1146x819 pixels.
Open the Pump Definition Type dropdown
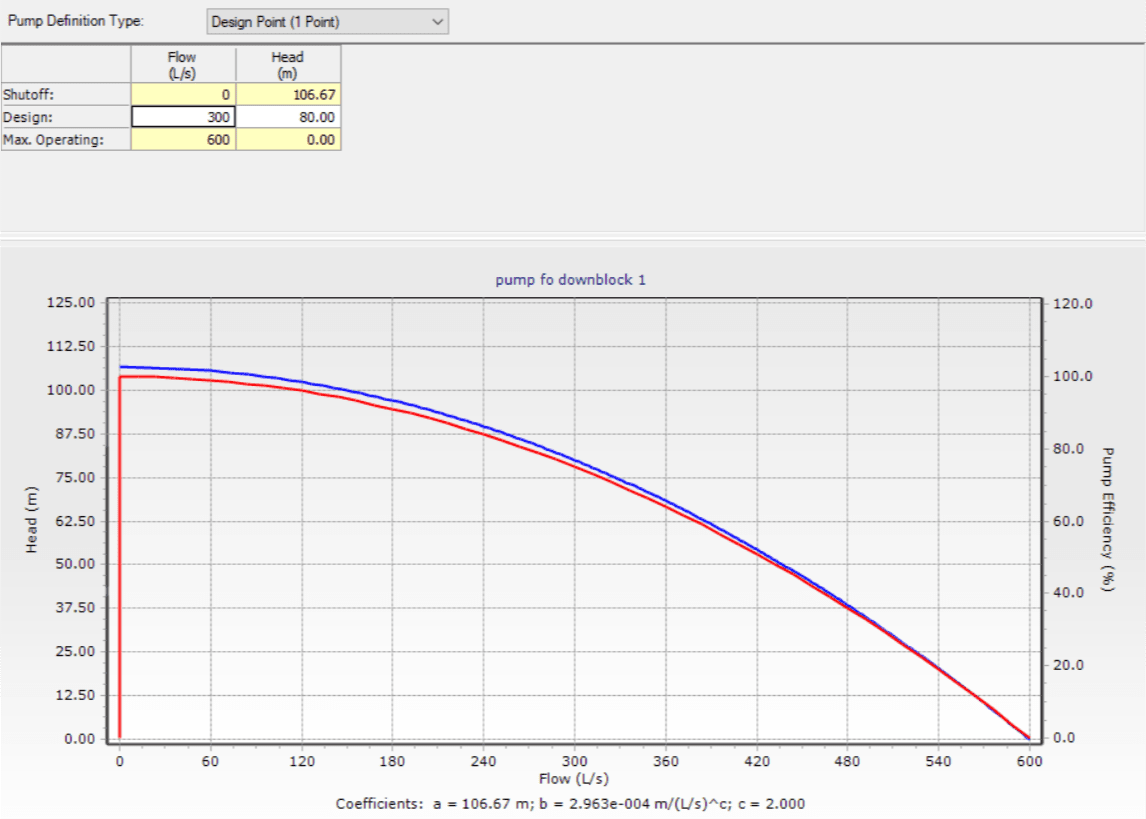click(x=327, y=22)
